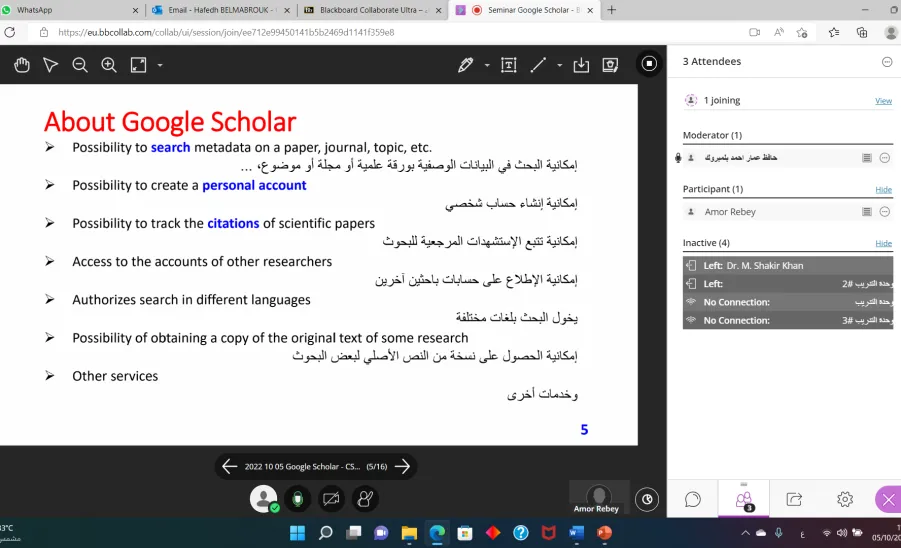
Task: Open Amor Rebey row list icon
Action: coord(867,212)
